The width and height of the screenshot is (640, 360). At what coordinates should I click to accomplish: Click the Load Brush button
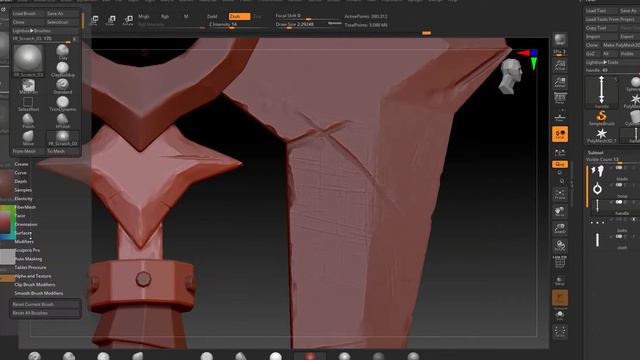[x=27, y=13]
